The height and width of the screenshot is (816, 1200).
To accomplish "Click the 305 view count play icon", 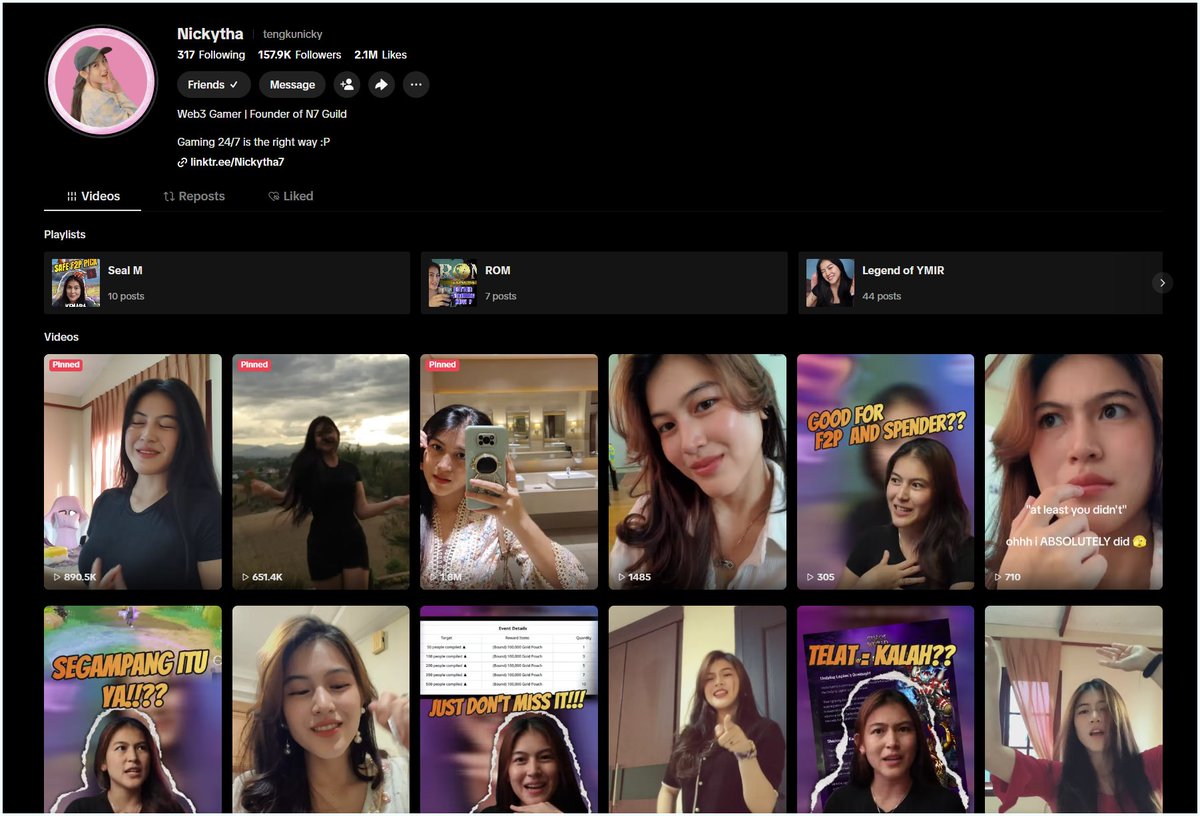I will [811, 577].
